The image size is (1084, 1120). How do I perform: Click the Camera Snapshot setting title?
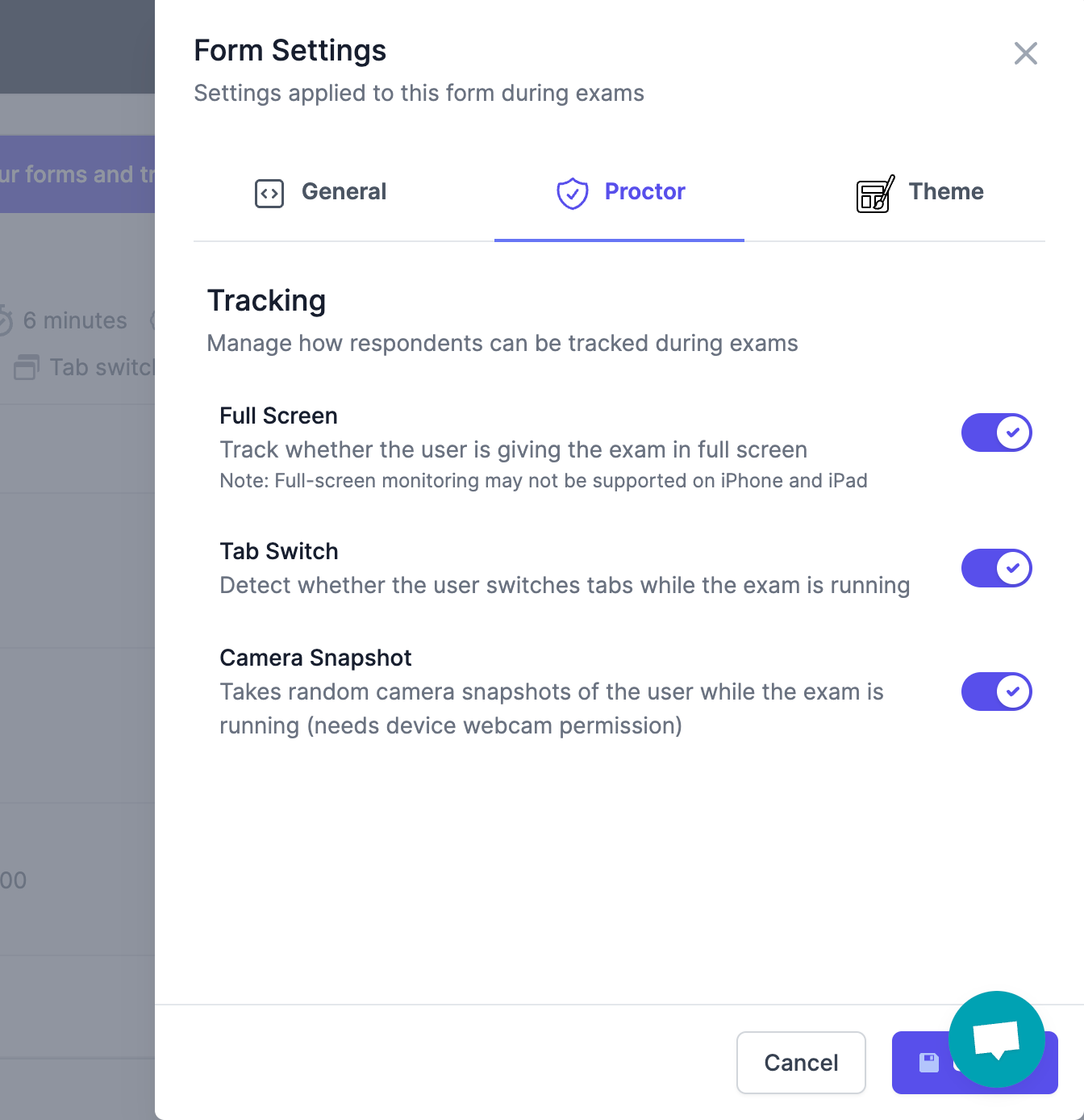[315, 658]
